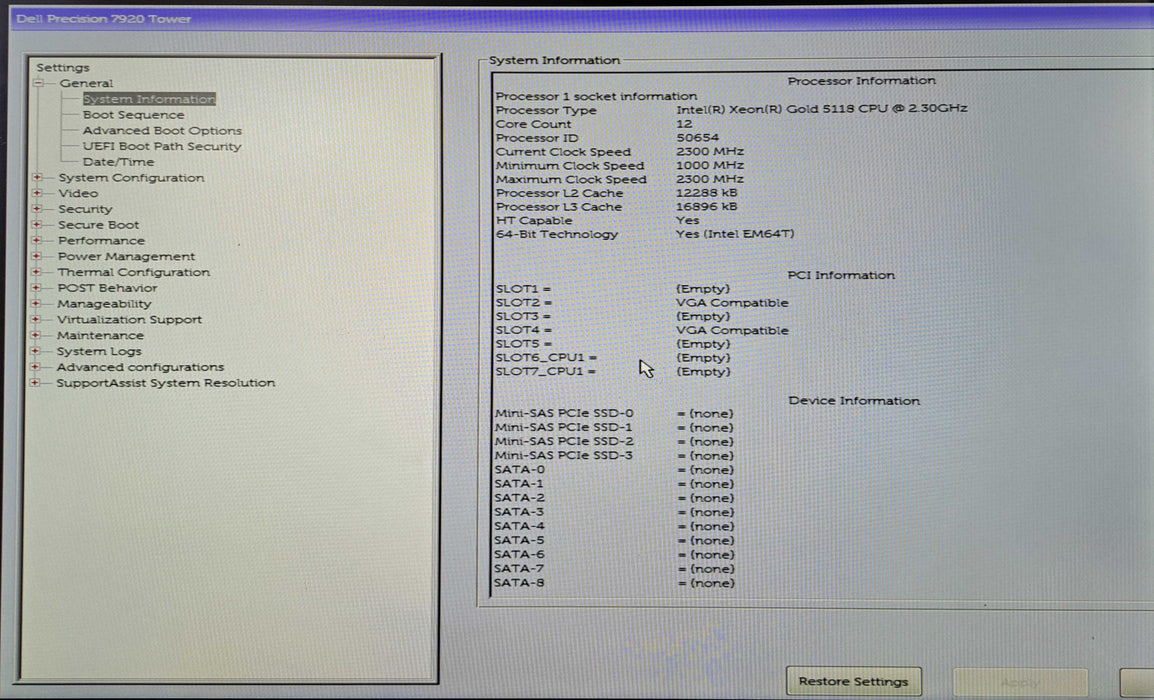The width and height of the screenshot is (1154, 700).
Task: Click the PCI Information heading
Action: tap(840, 275)
